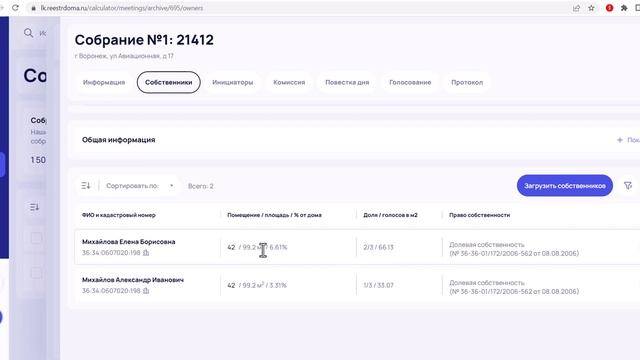
Task: Click the room value 42 / 99.2 м² / 3.31%
Action: coord(257,285)
